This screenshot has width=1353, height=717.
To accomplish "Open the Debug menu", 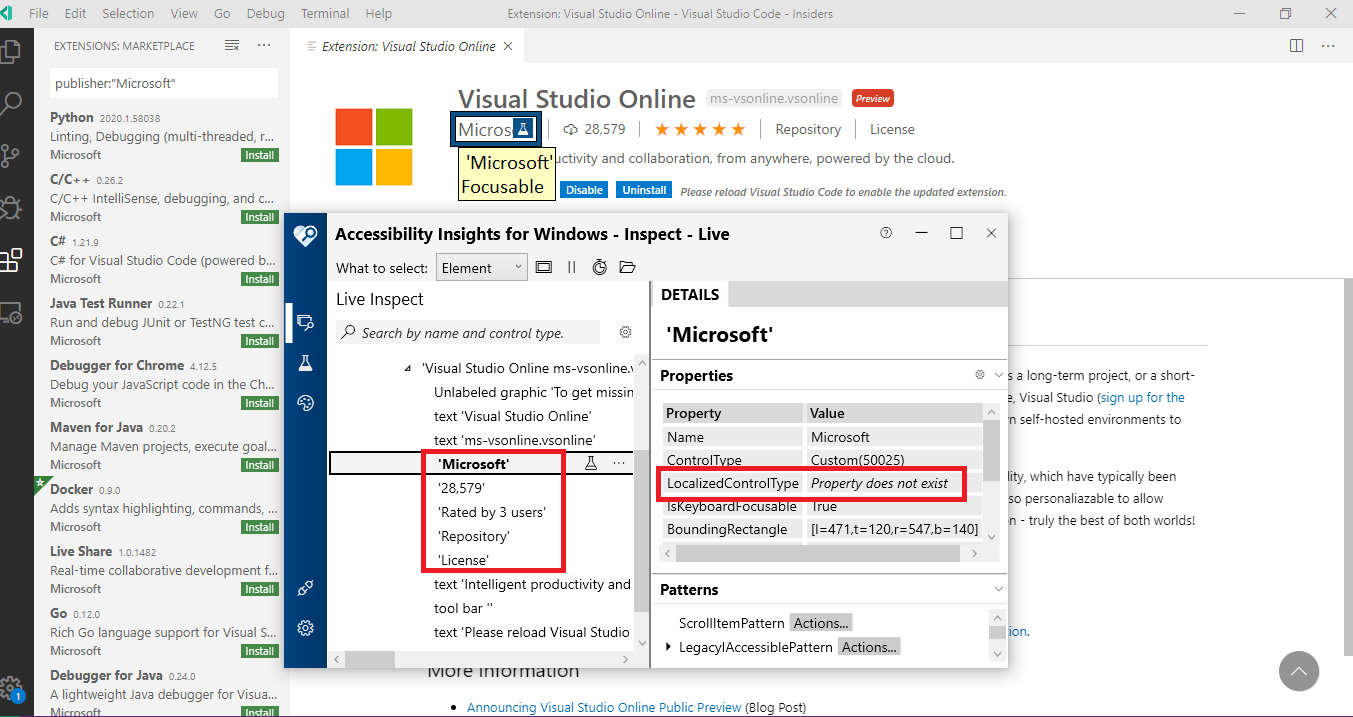I will tap(265, 13).
